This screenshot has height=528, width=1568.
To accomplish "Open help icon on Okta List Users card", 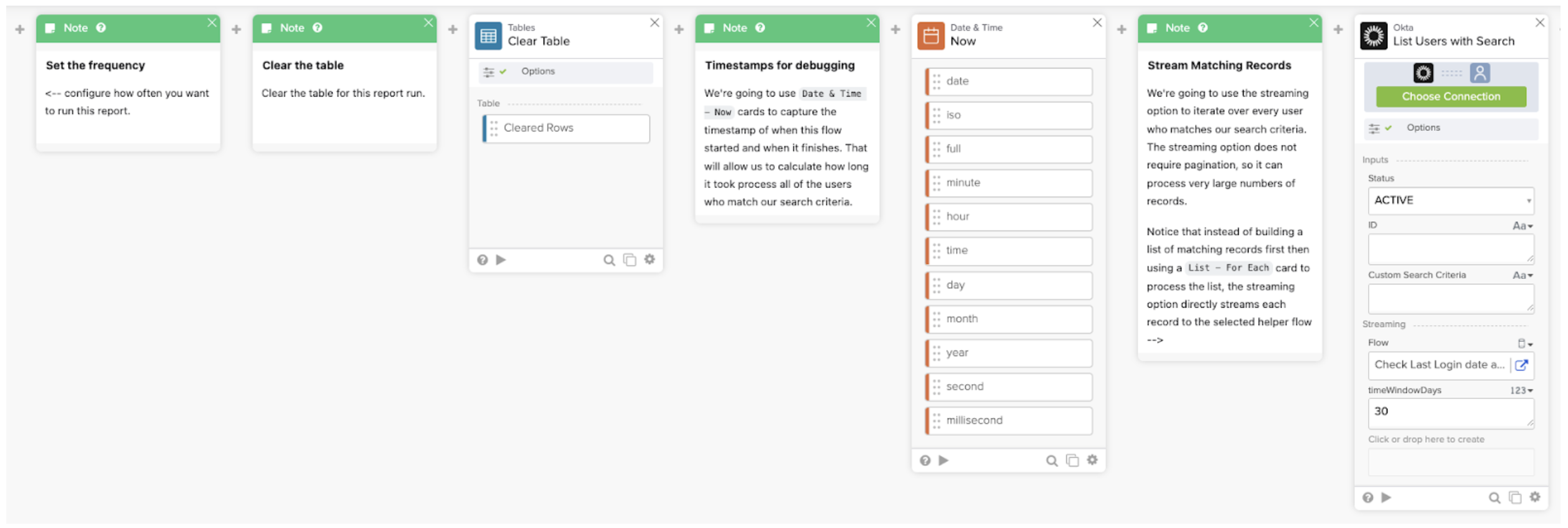I will point(1367,497).
